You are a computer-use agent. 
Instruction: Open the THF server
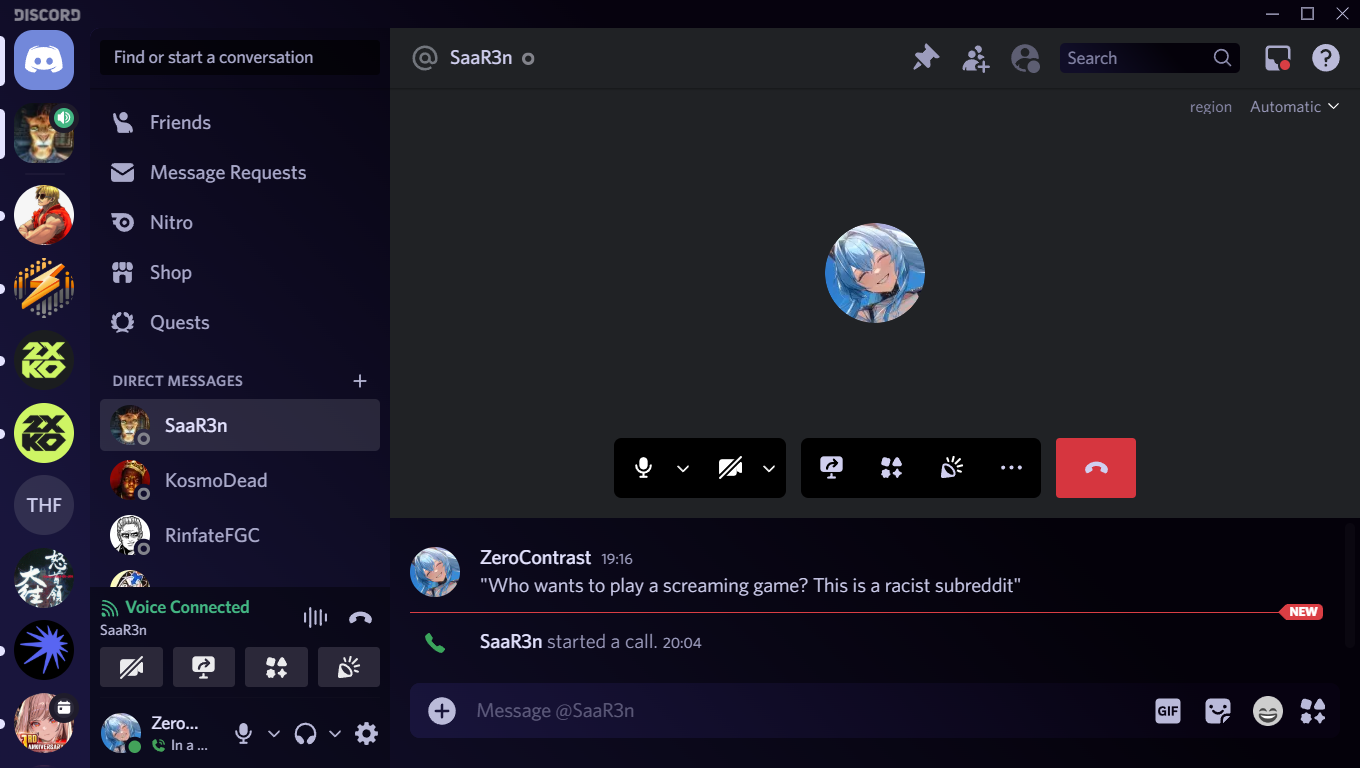pos(44,505)
